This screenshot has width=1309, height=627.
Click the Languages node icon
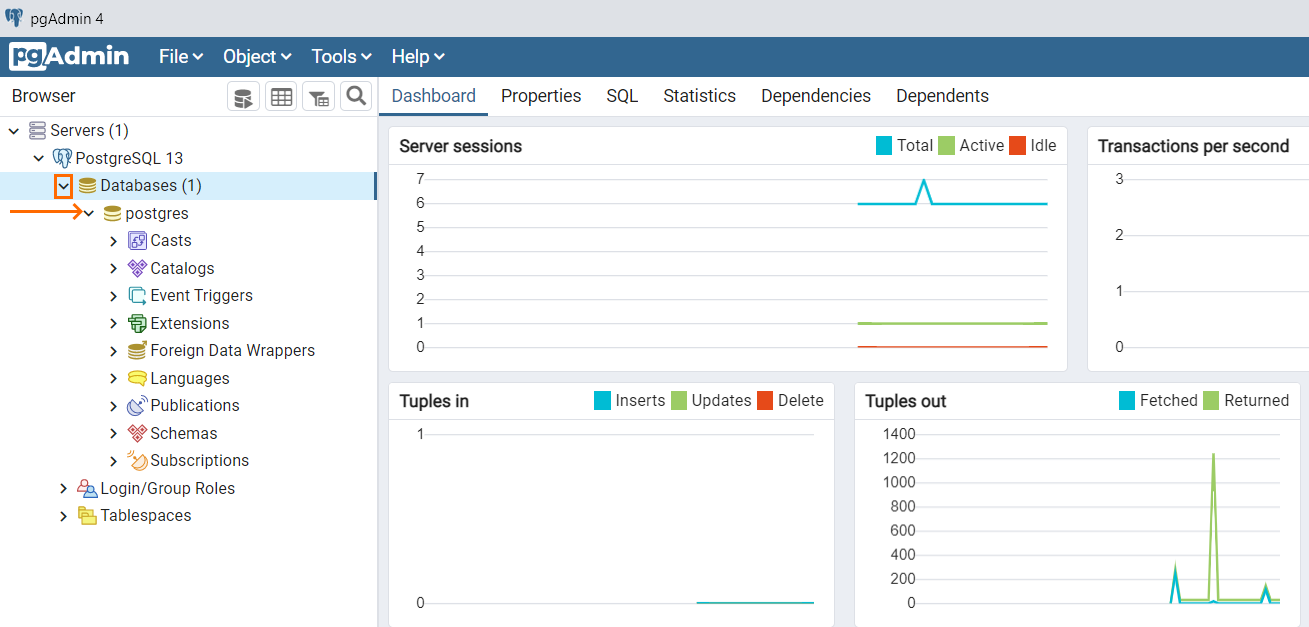[138, 378]
